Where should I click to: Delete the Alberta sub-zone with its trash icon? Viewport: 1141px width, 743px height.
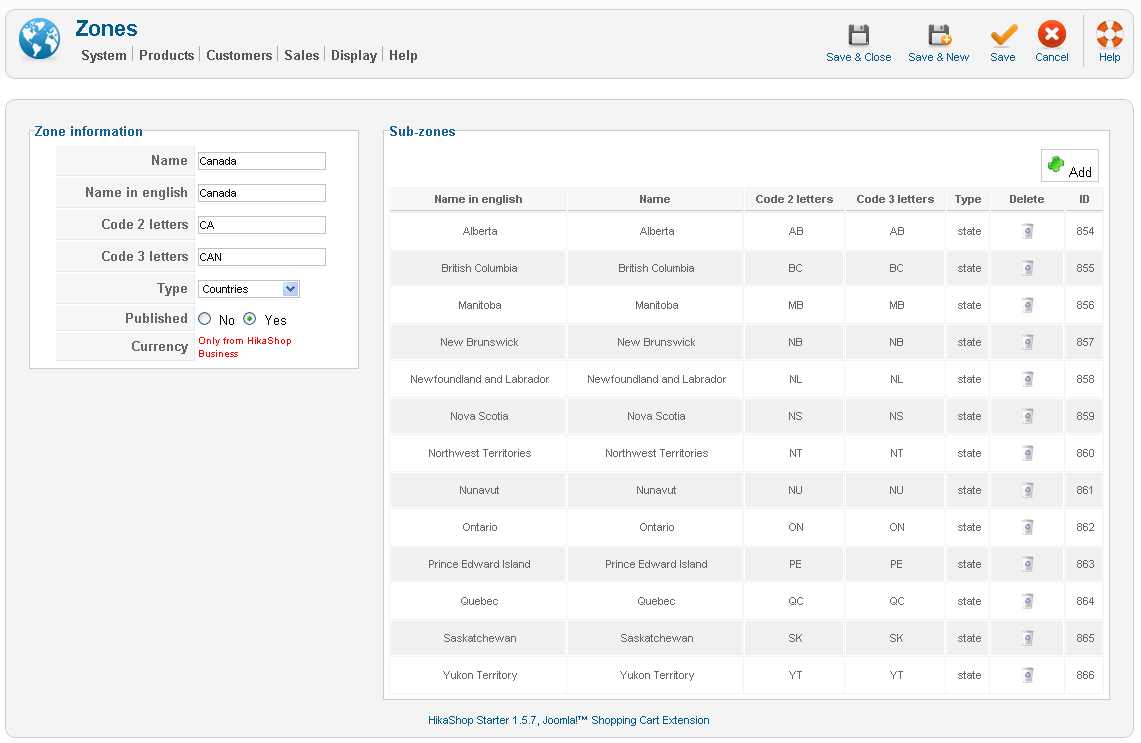tap(1027, 231)
